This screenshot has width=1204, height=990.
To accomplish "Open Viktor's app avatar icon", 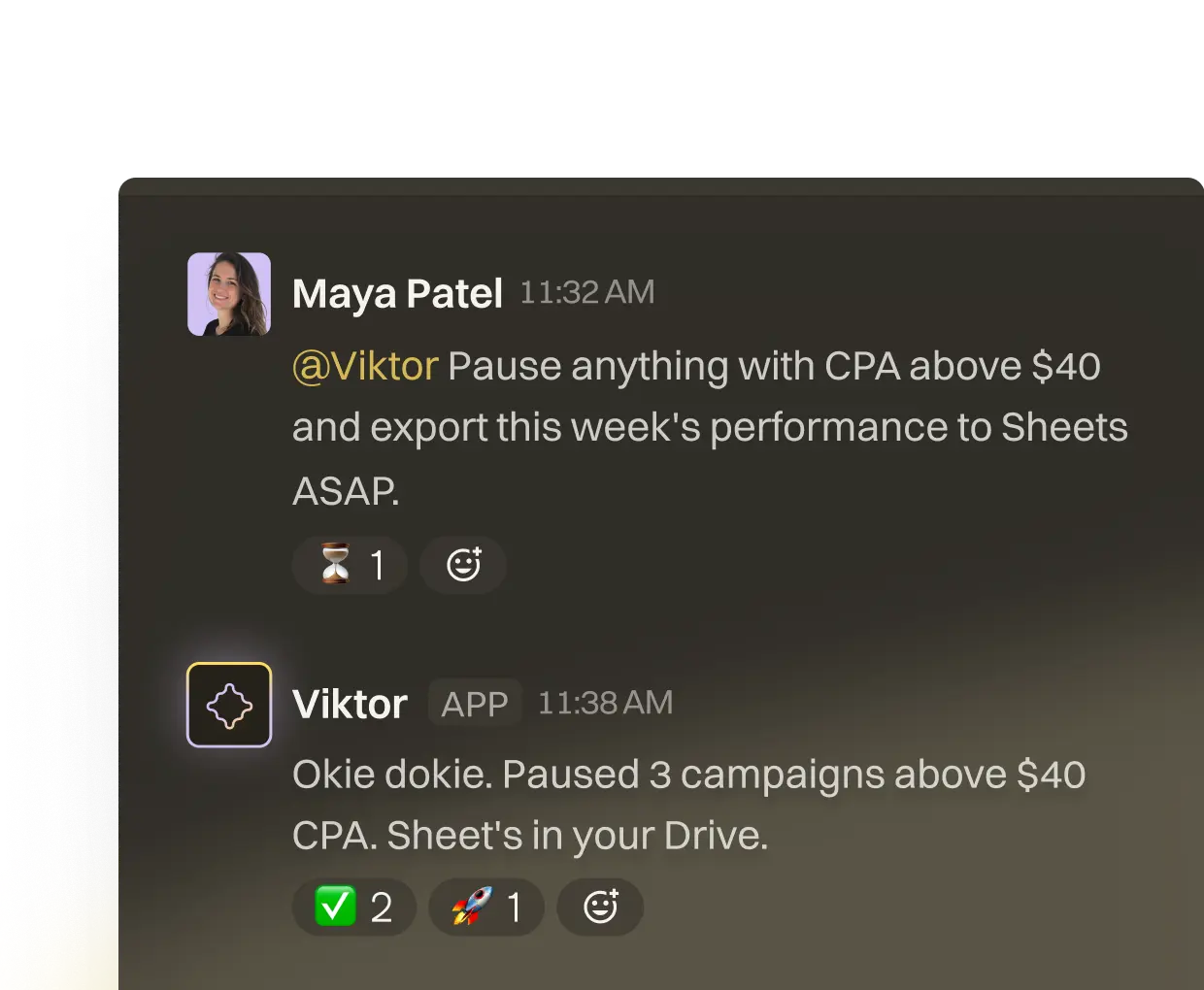I will (229, 705).
